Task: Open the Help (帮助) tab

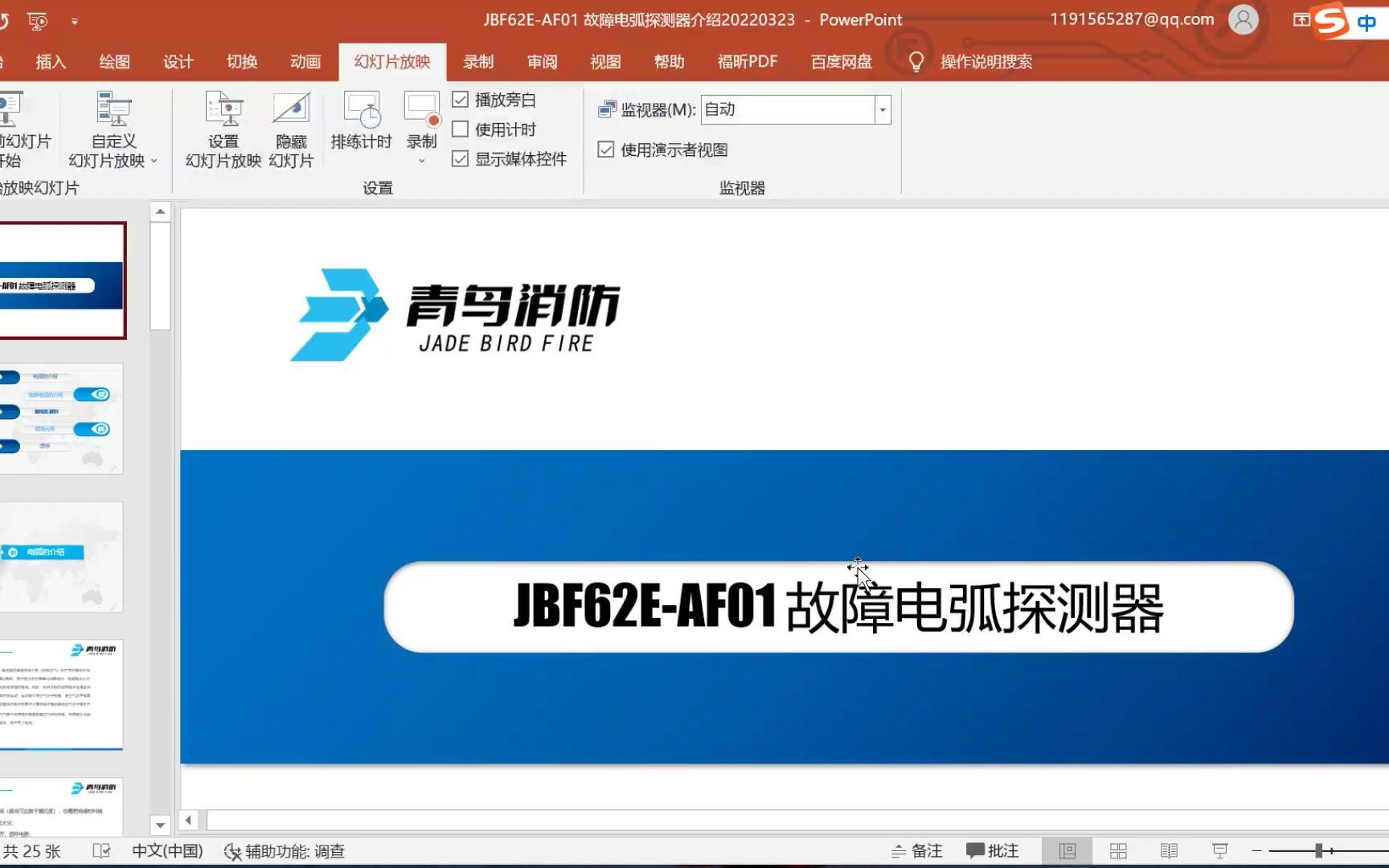Action: 669,62
